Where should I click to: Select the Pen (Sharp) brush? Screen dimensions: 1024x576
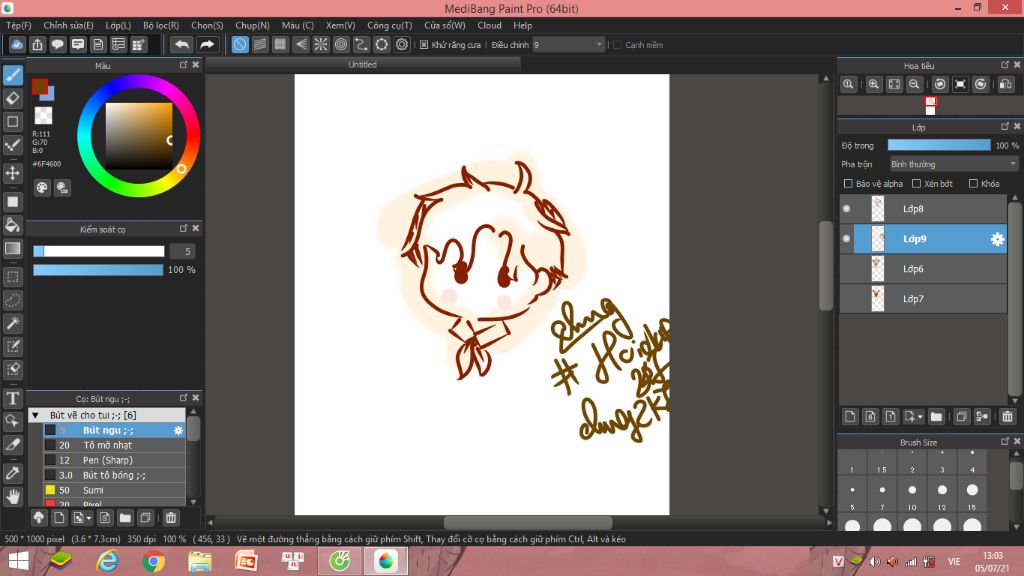[x=114, y=460]
